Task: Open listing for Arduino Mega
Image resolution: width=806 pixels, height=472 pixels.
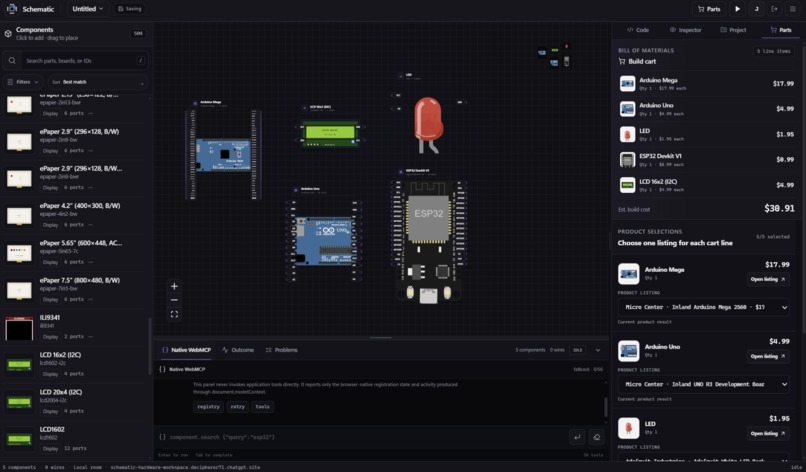Action: pos(768,279)
